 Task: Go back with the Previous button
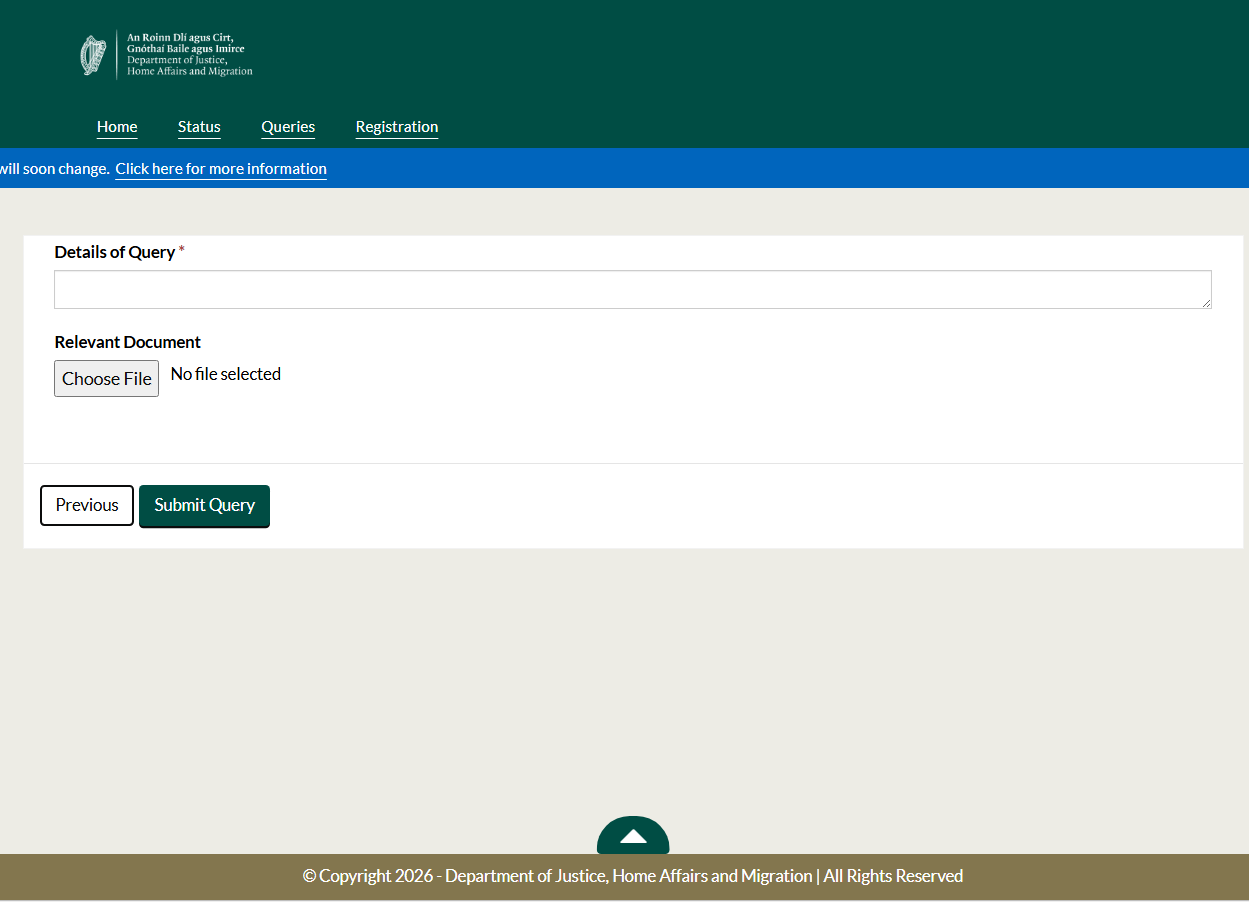pos(87,505)
